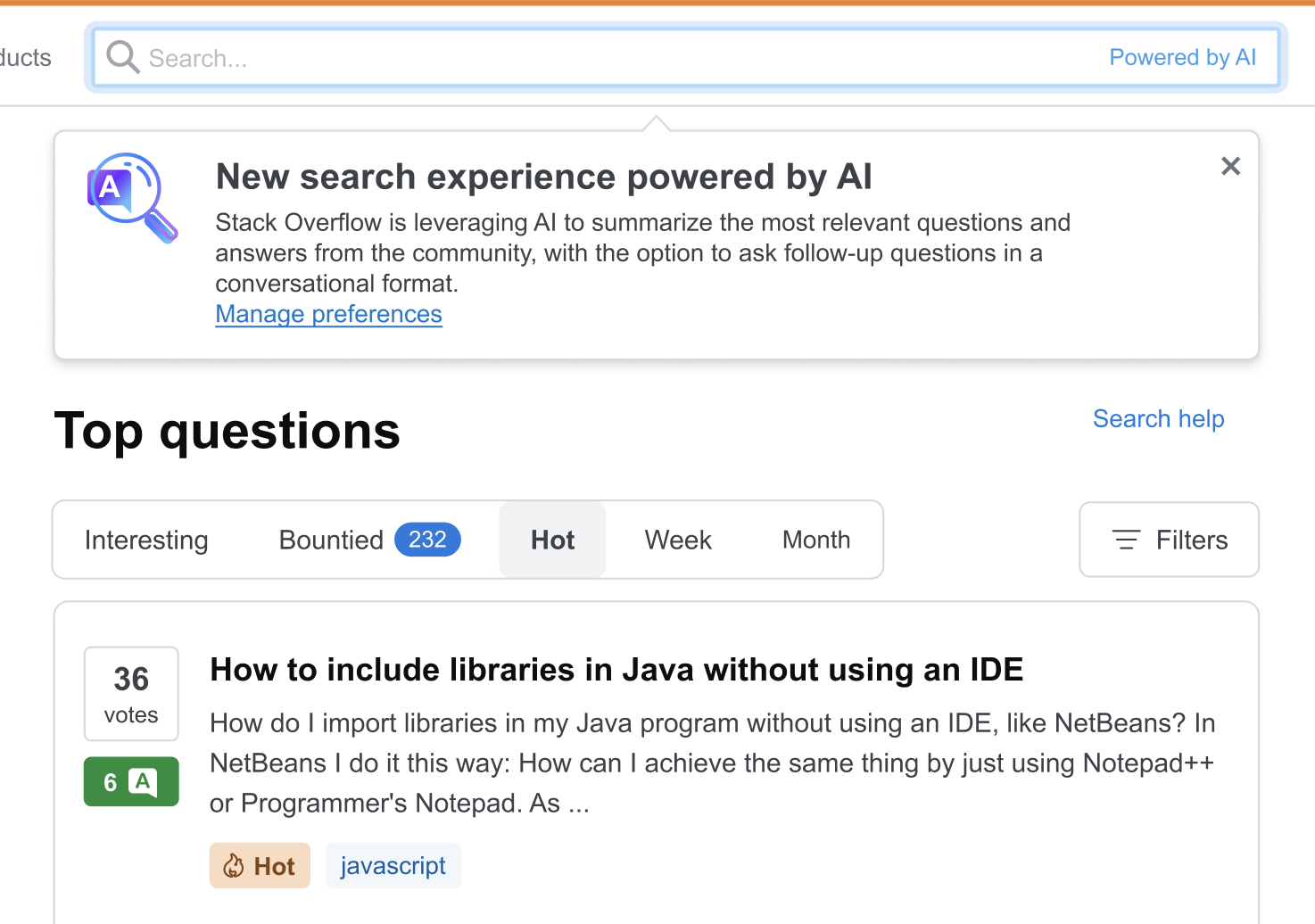
Task: Click the magnifying glass search icon
Action: [122, 58]
